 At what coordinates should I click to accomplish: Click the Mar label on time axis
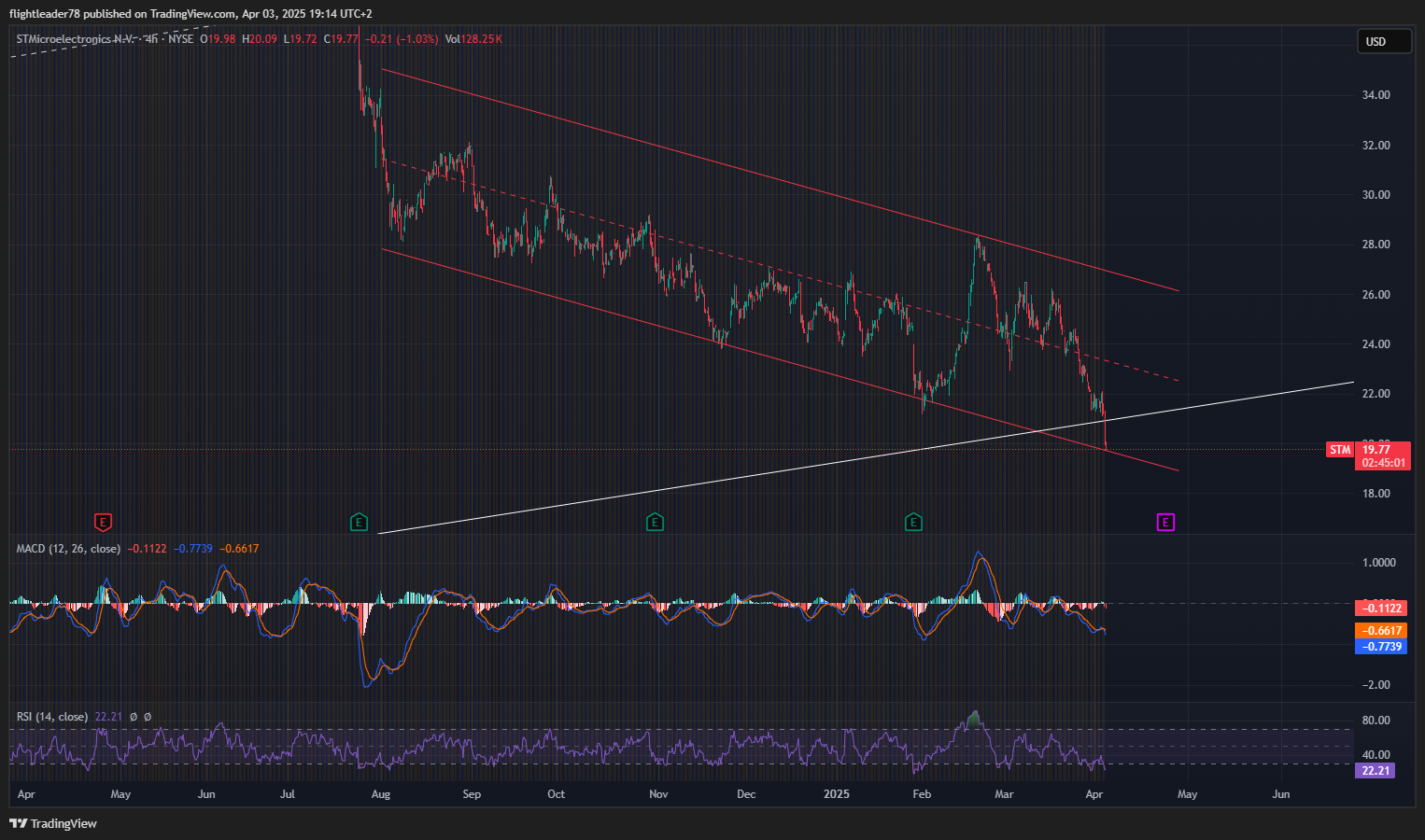1004,795
